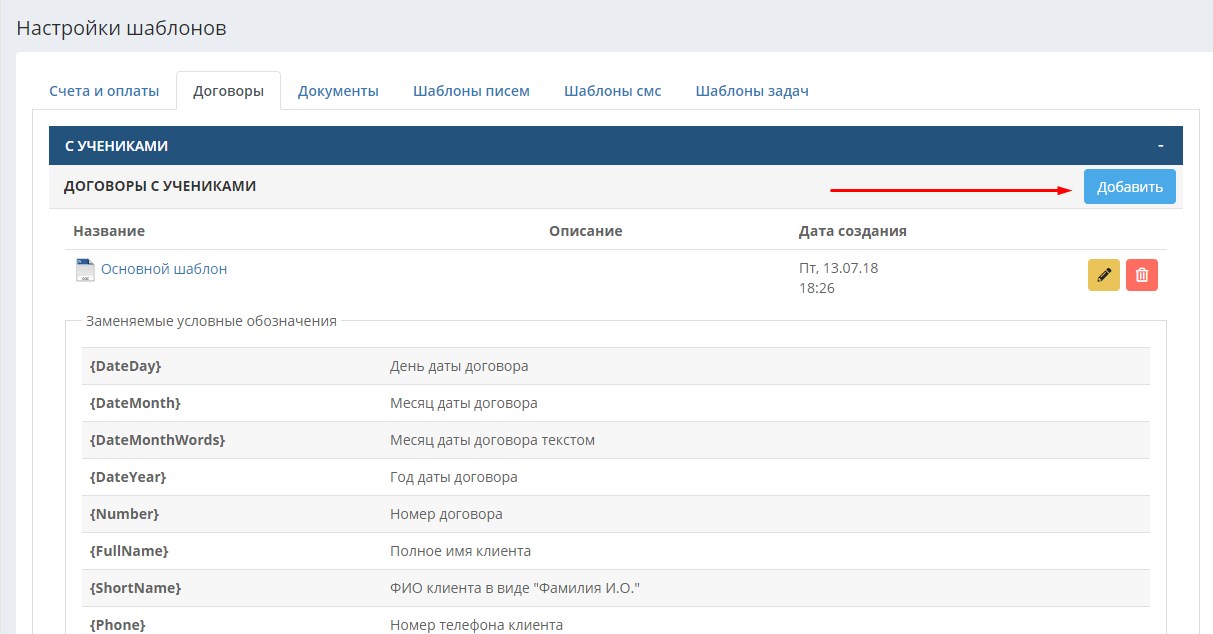Click the {DateYear} placeholder

[128, 477]
